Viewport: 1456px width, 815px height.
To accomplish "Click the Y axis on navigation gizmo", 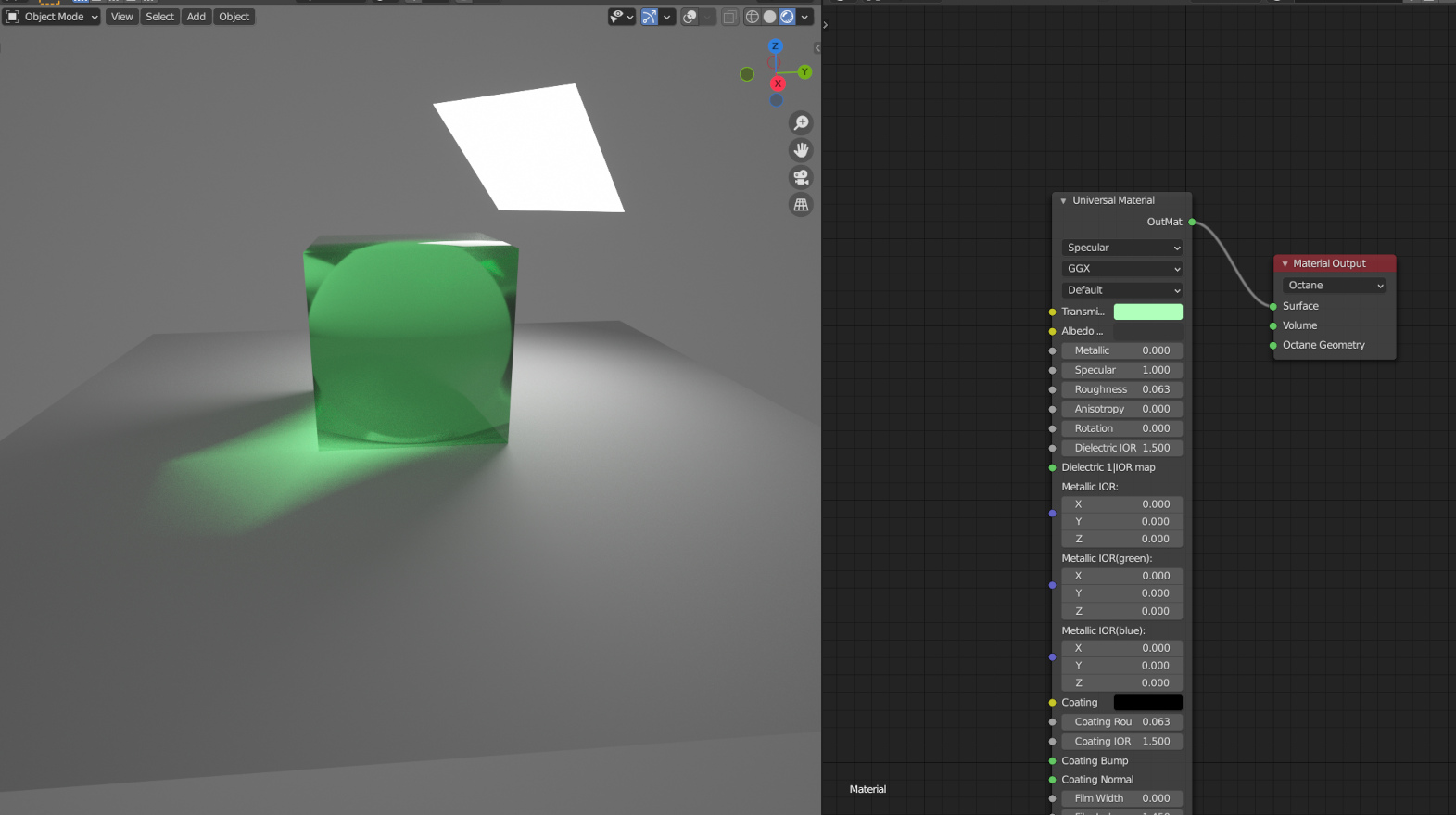I will coord(804,71).
